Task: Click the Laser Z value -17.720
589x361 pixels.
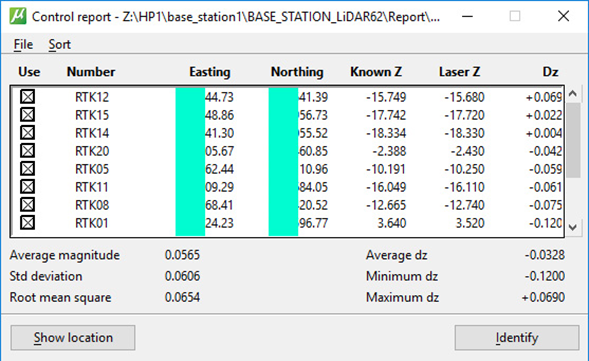Action: [x=464, y=115]
